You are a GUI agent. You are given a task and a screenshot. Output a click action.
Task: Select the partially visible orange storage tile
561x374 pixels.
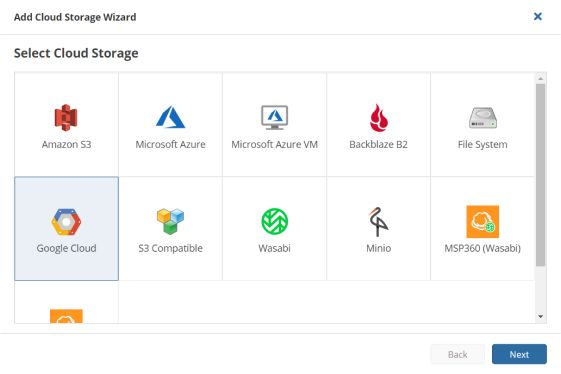pos(66,302)
